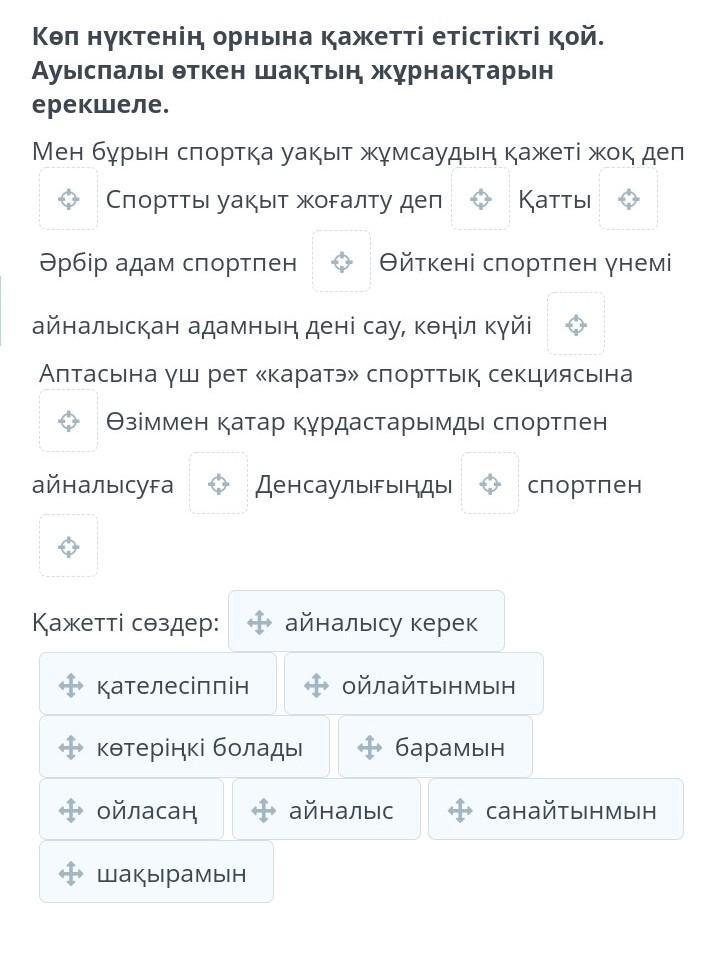Click the empty drop slot after «жоғалту деп»

pyautogui.click(x=480, y=199)
